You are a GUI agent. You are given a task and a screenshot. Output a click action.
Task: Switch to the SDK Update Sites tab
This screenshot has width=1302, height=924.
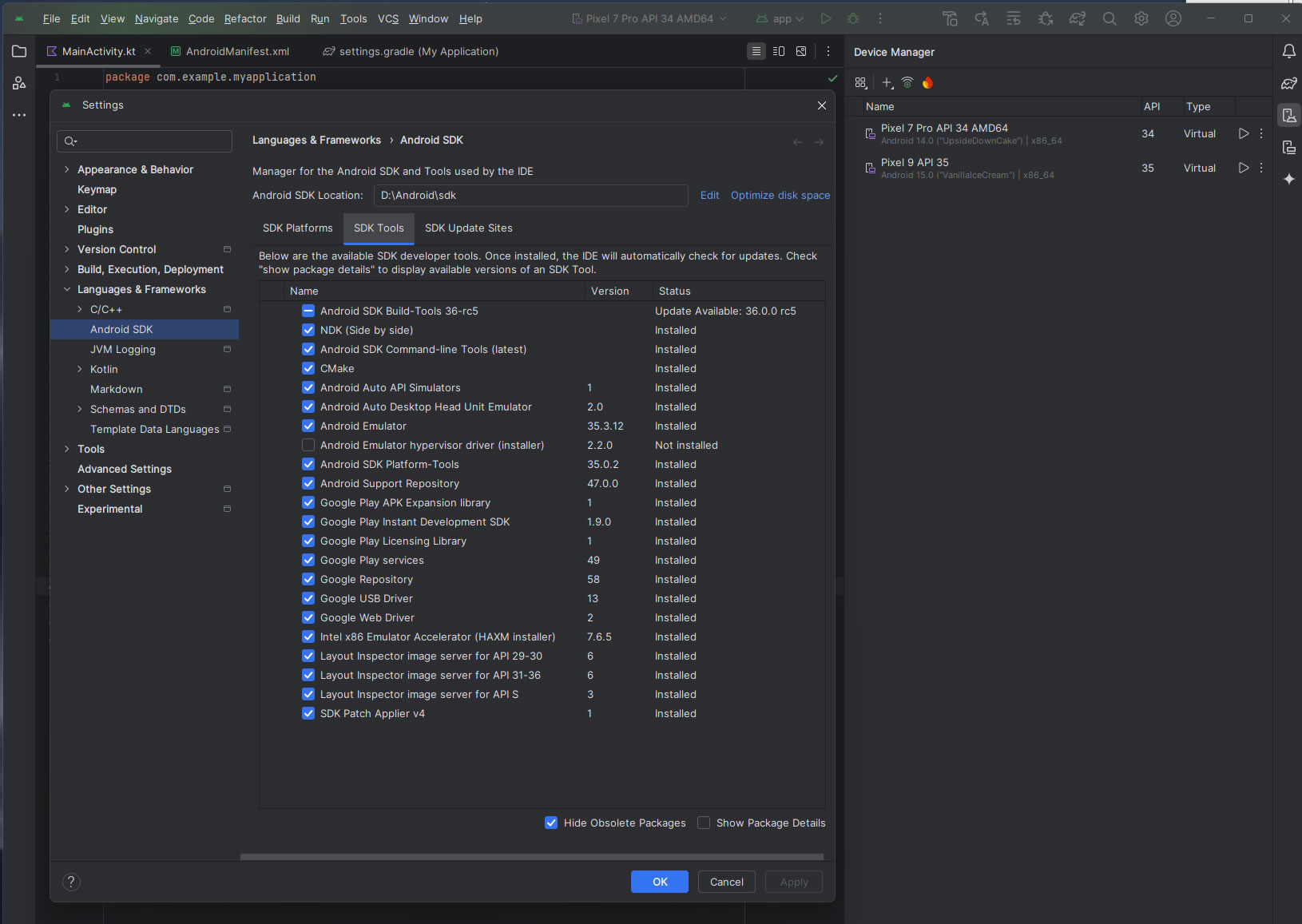pos(469,228)
